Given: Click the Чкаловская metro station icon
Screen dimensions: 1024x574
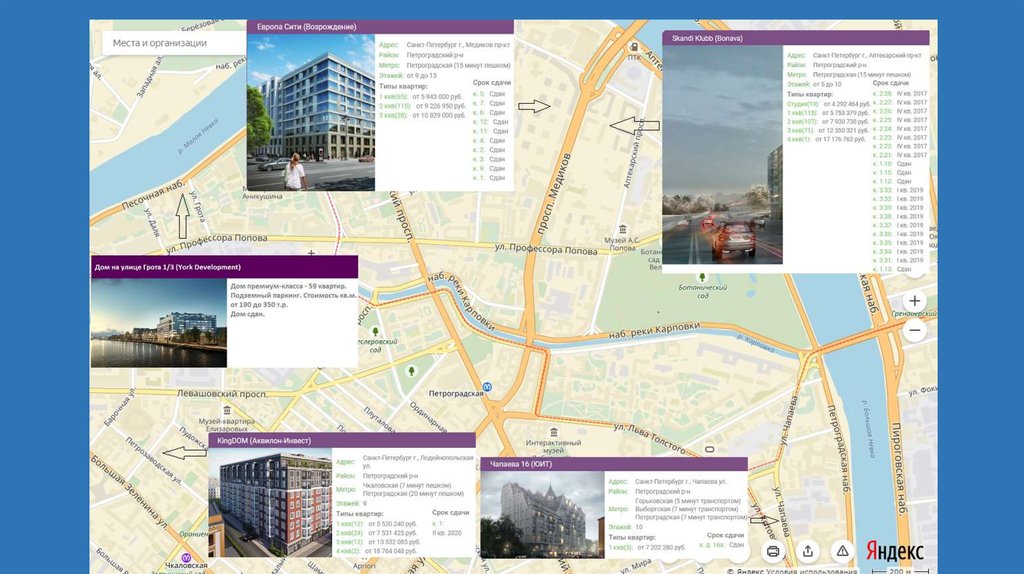Looking at the screenshot, I should tap(186, 558).
